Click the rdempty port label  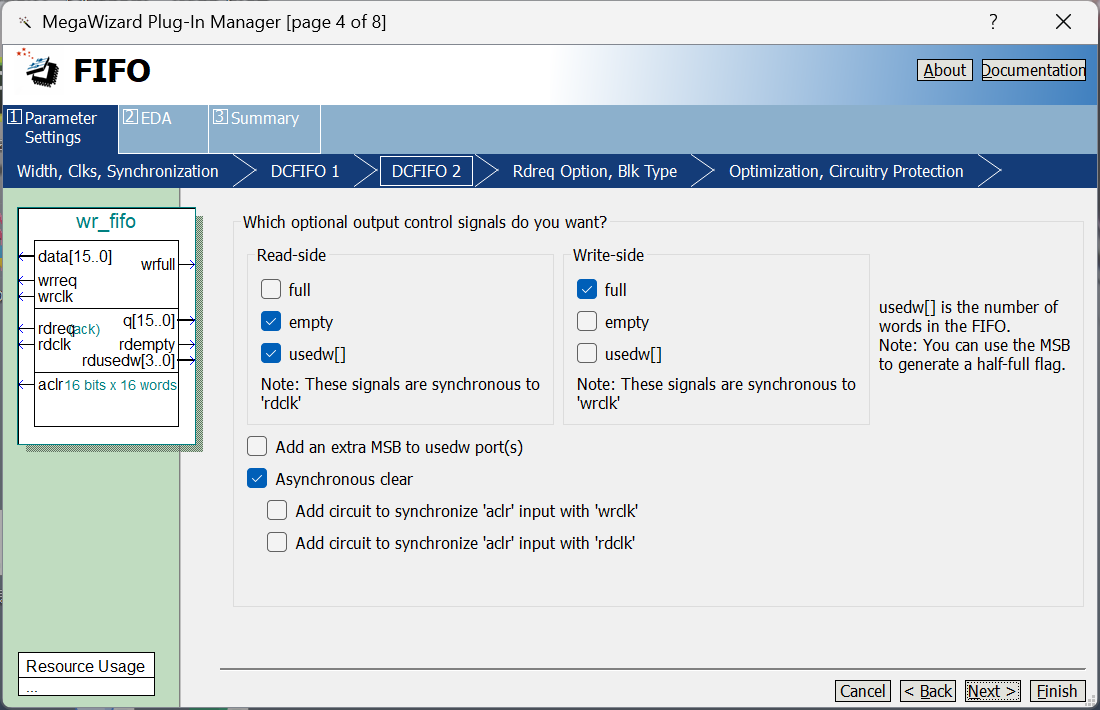click(147, 344)
